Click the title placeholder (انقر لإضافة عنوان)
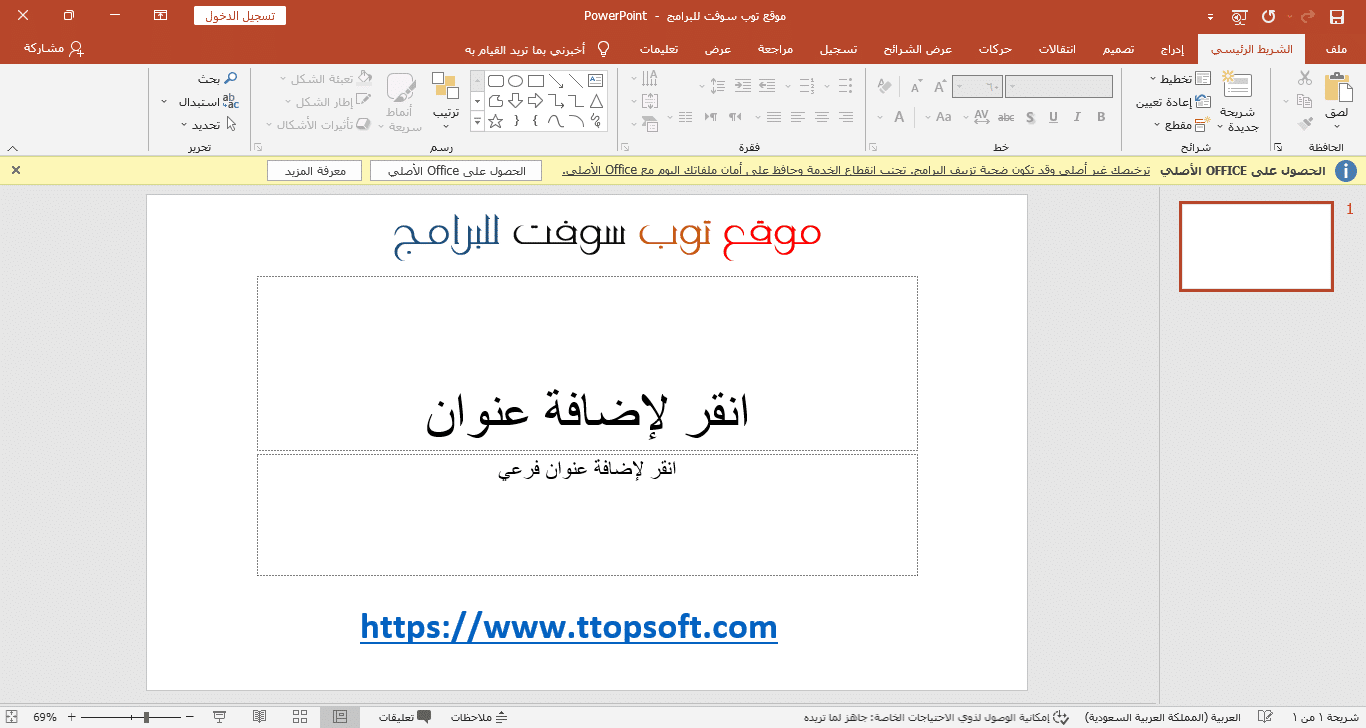This screenshot has height=728, width=1366. [x=587, y=364]
